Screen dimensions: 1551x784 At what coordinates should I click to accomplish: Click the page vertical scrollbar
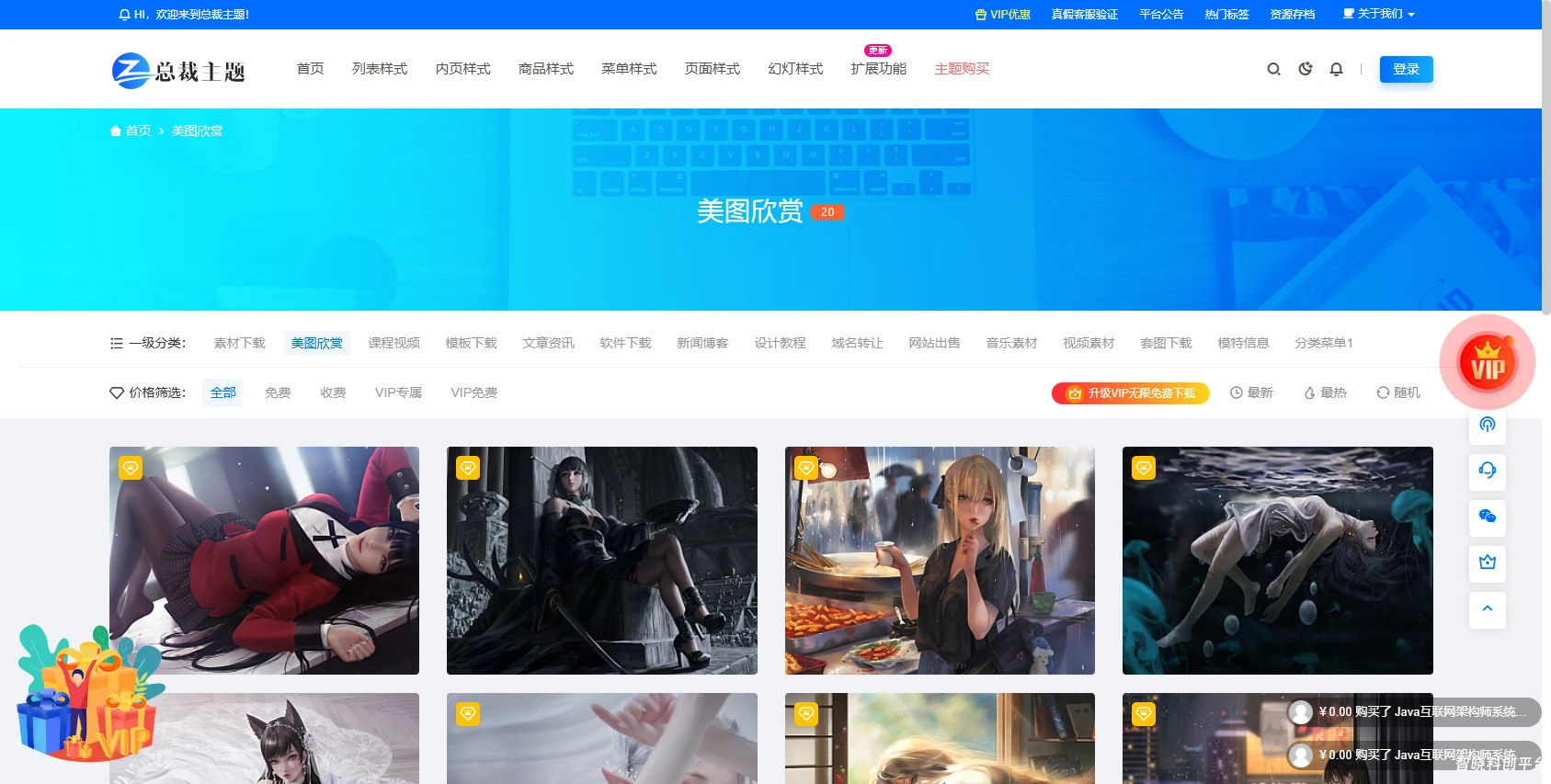(x=1546, y=158)
